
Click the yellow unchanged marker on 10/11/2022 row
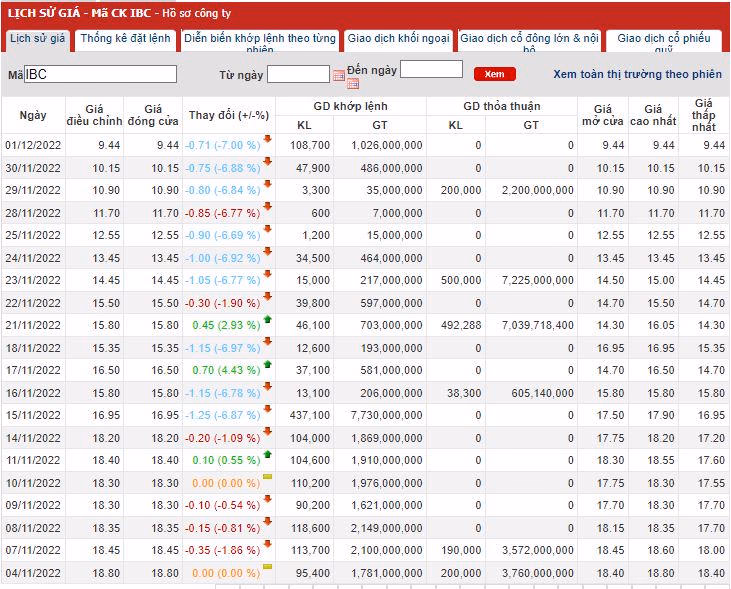268,478
